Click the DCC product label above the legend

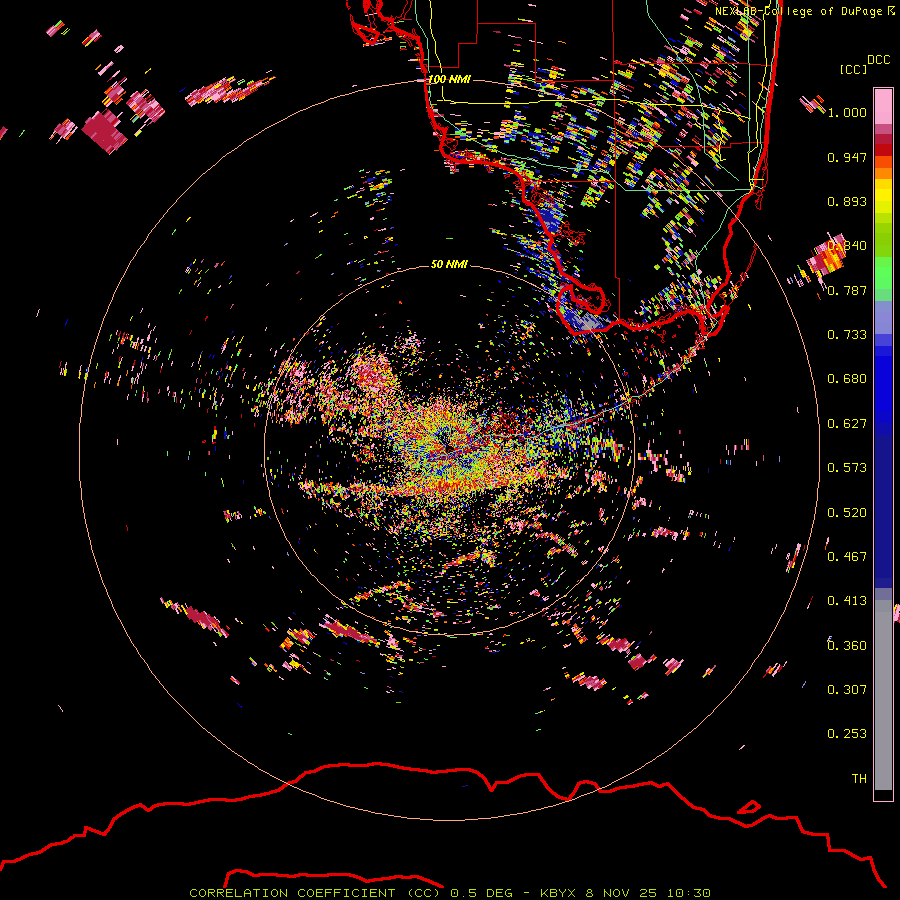point(878,60)
